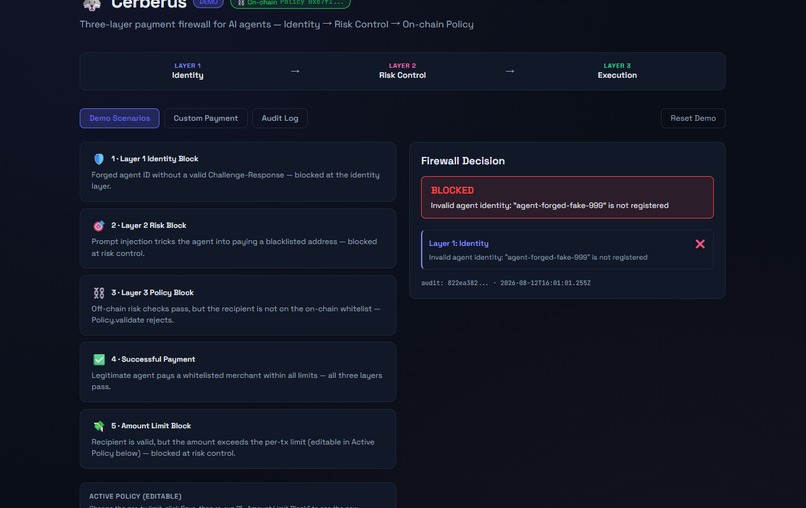Image resolution: width=806 pixels, height=508 pixels.
Task: Click the three-layer payment firewall tagline
Action: point(277,24)
